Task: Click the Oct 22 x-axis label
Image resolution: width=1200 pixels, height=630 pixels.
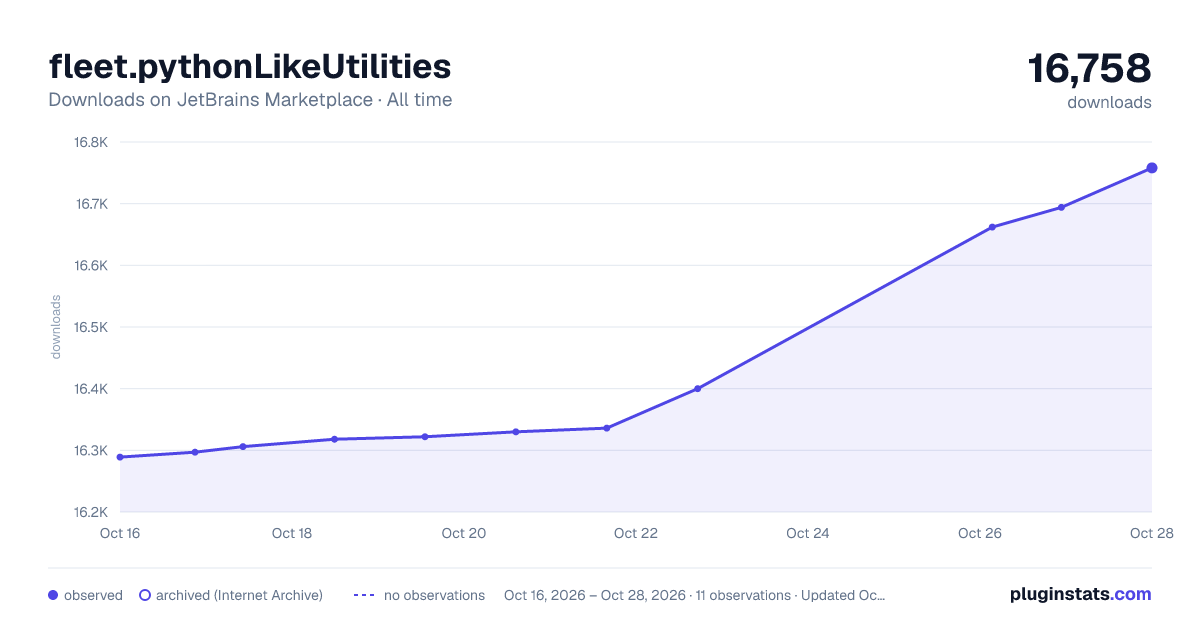Action: coord(636,533)
